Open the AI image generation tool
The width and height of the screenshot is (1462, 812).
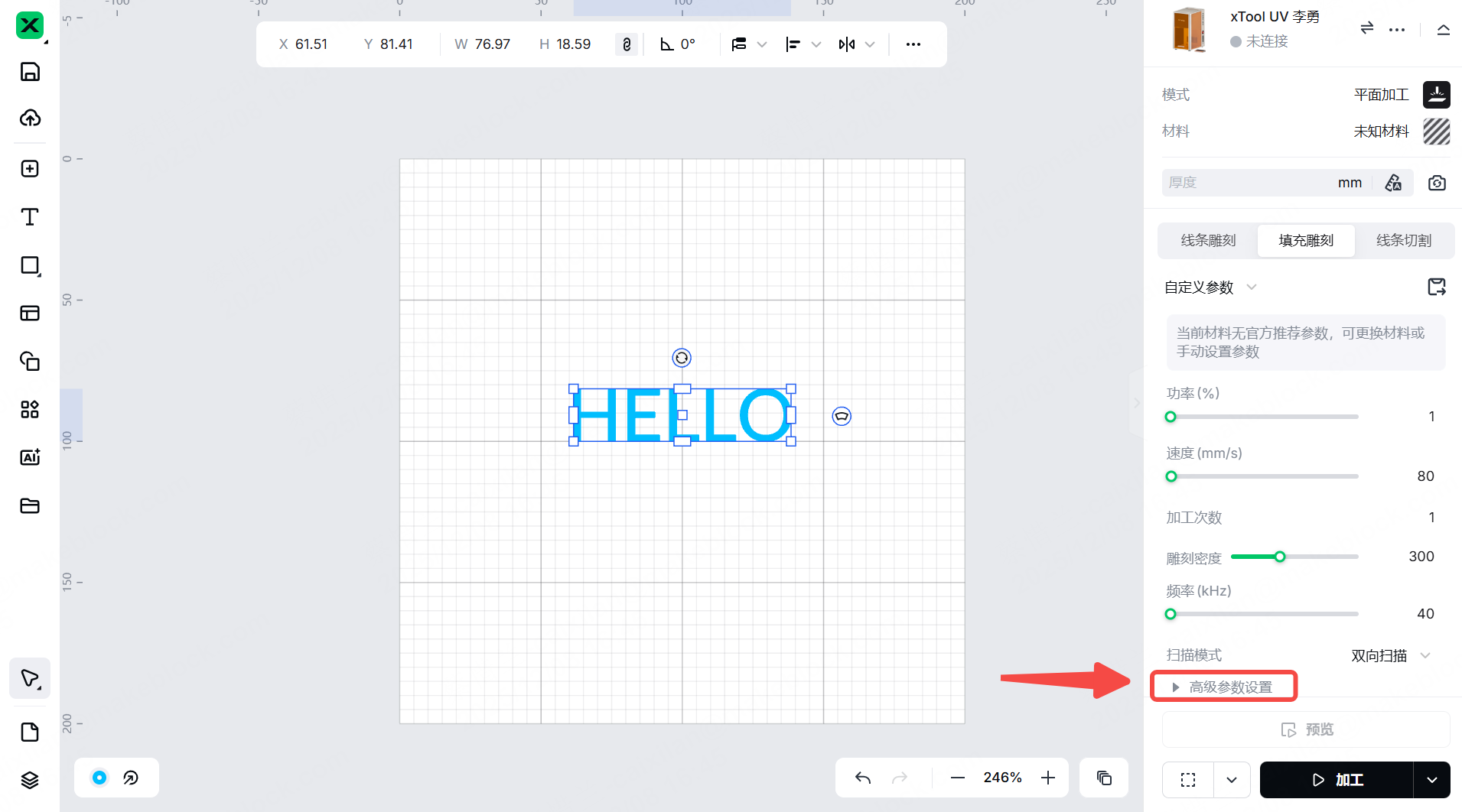[30, 457]
